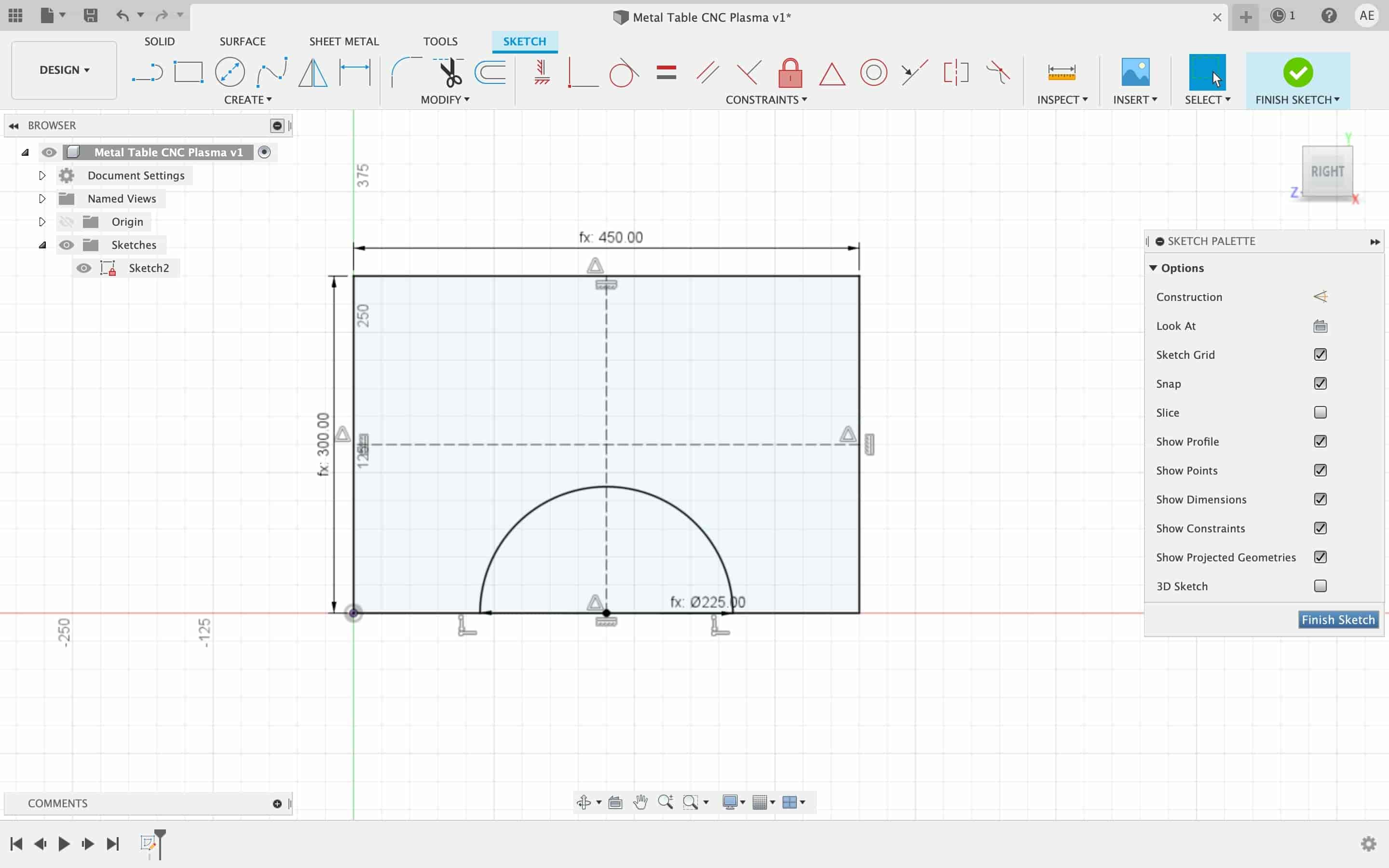The image size is (1389, 868).
Task: Open the SELECT dropdown menu
Action: [1208, 100]
